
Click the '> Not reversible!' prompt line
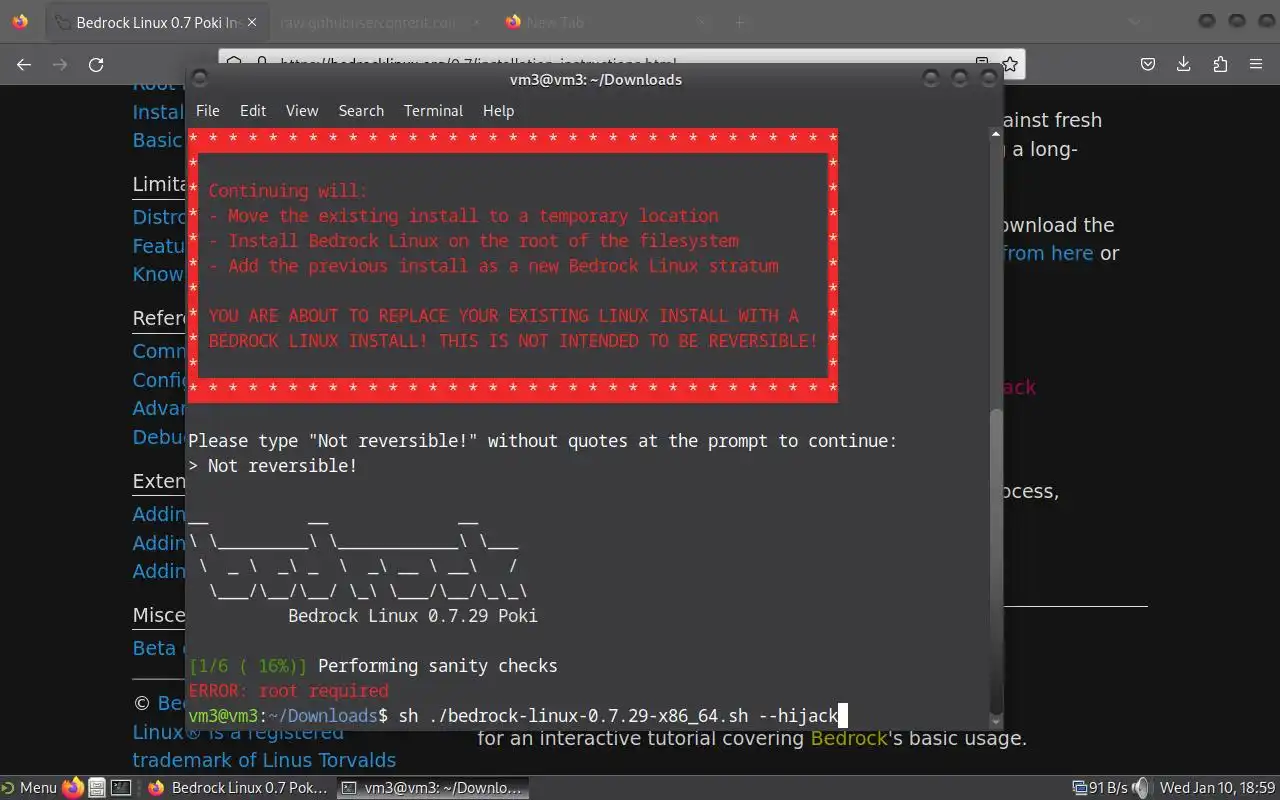272,466
